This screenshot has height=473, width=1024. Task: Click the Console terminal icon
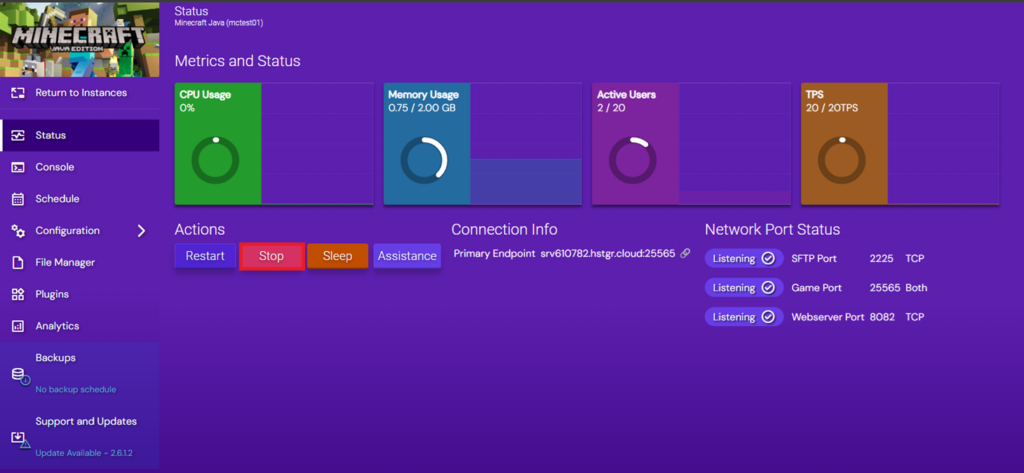[18, 167]
